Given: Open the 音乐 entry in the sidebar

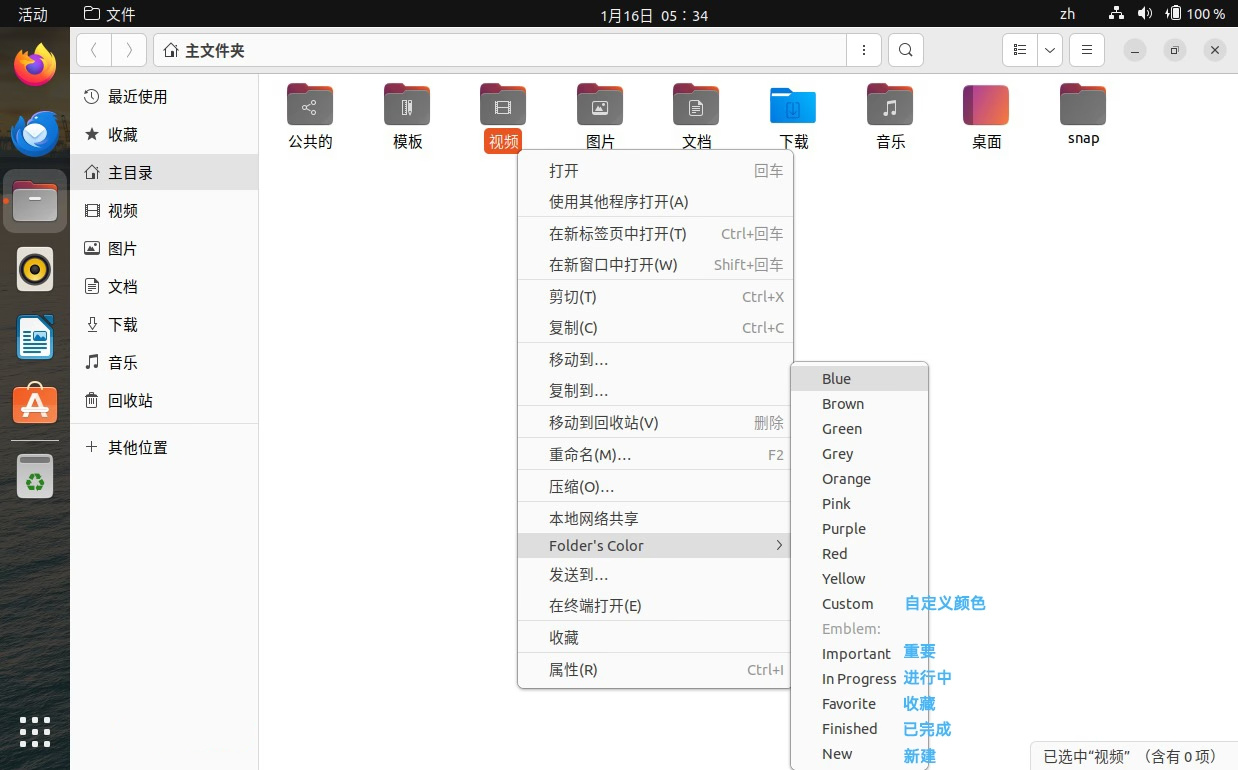Looking at the screenshot, I should [123, 362].
